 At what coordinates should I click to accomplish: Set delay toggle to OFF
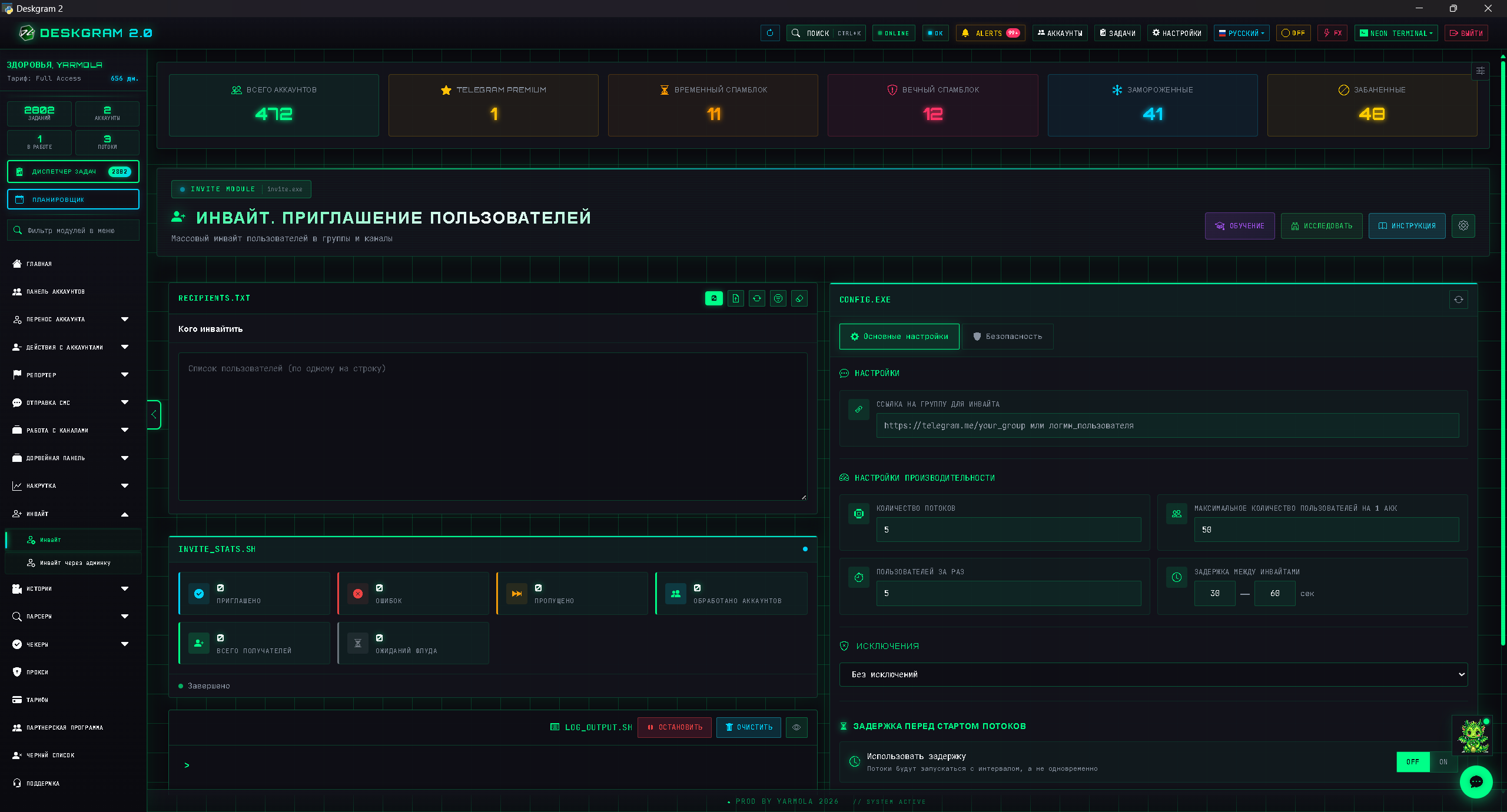click(1413, 761)
